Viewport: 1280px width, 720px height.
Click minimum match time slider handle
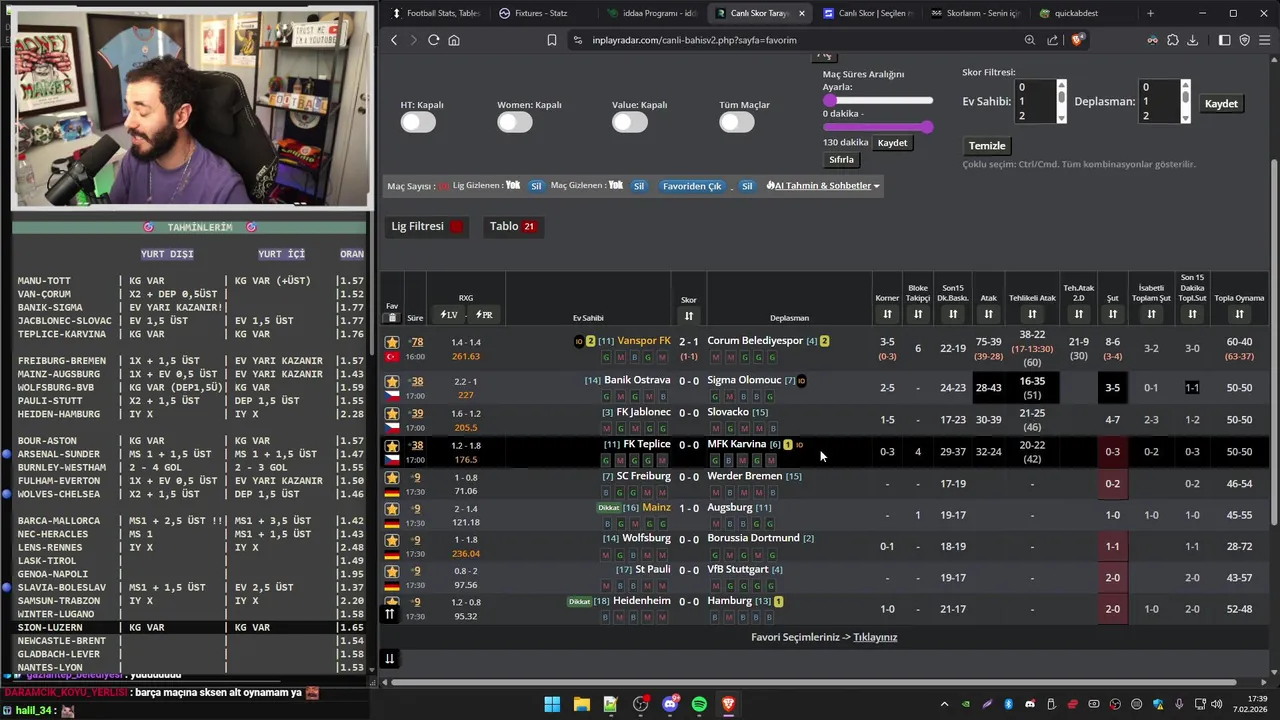[x=830, y=100]
